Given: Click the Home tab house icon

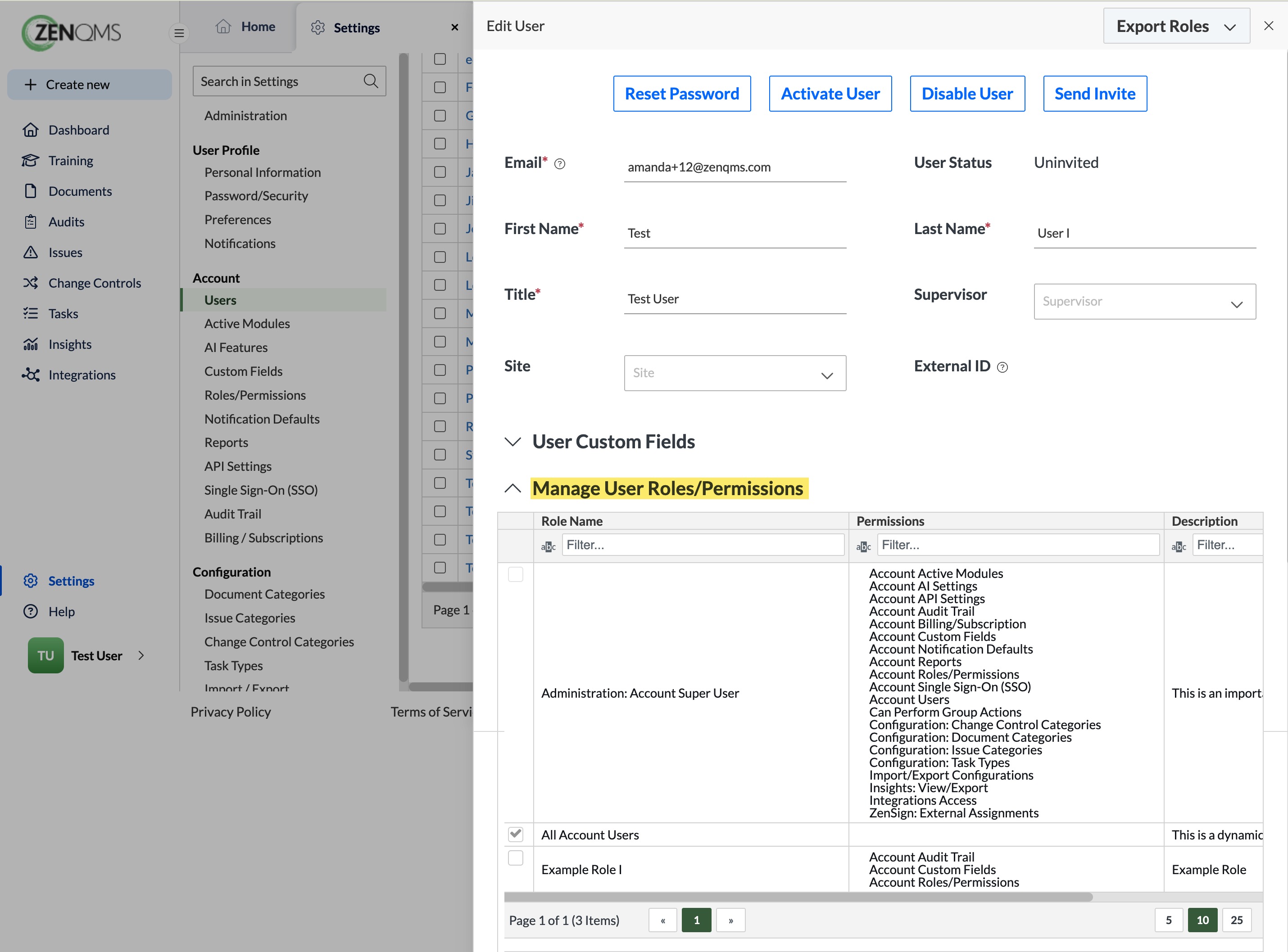Looking at the screenshot, I should pyautogui.click(x=223, y=27).
